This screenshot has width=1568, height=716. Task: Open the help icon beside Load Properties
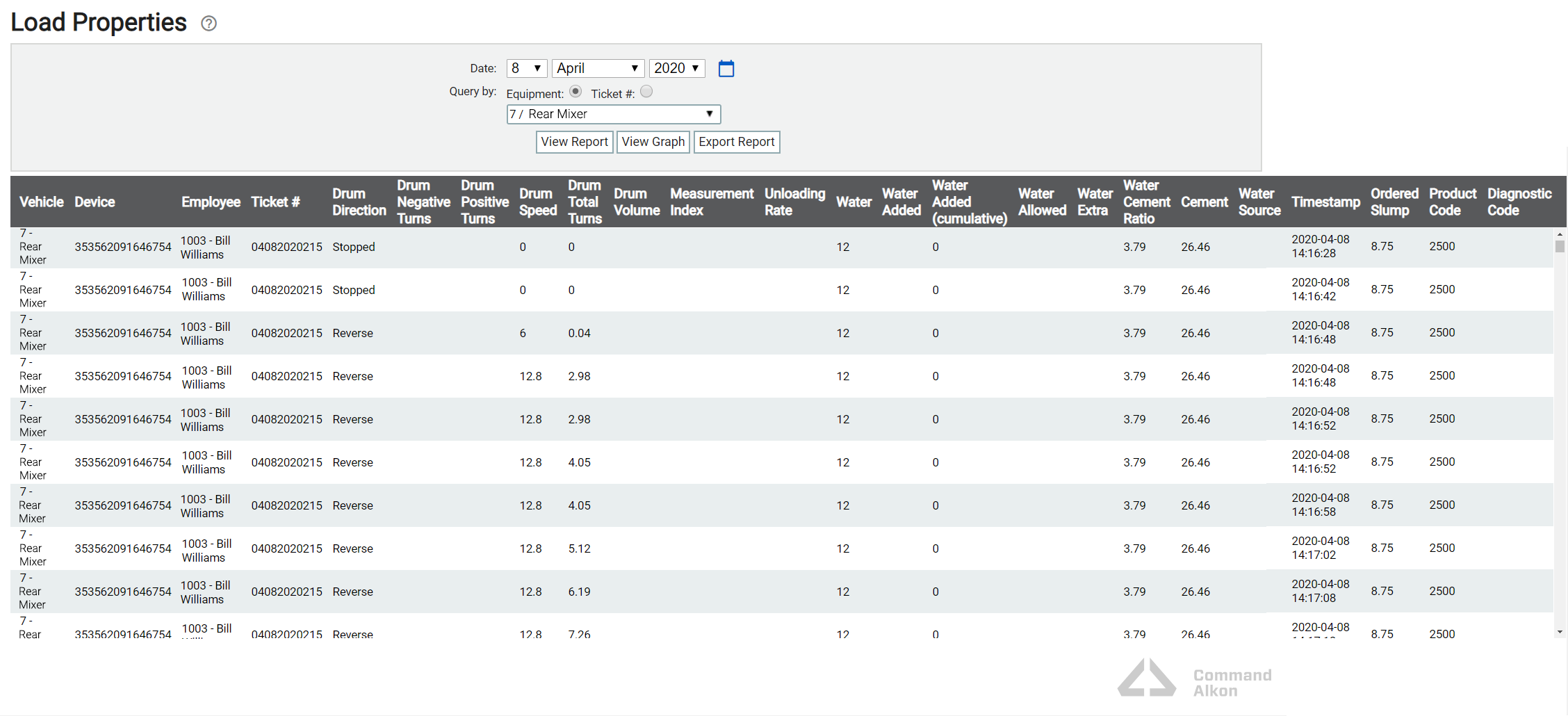coord(209,24)
